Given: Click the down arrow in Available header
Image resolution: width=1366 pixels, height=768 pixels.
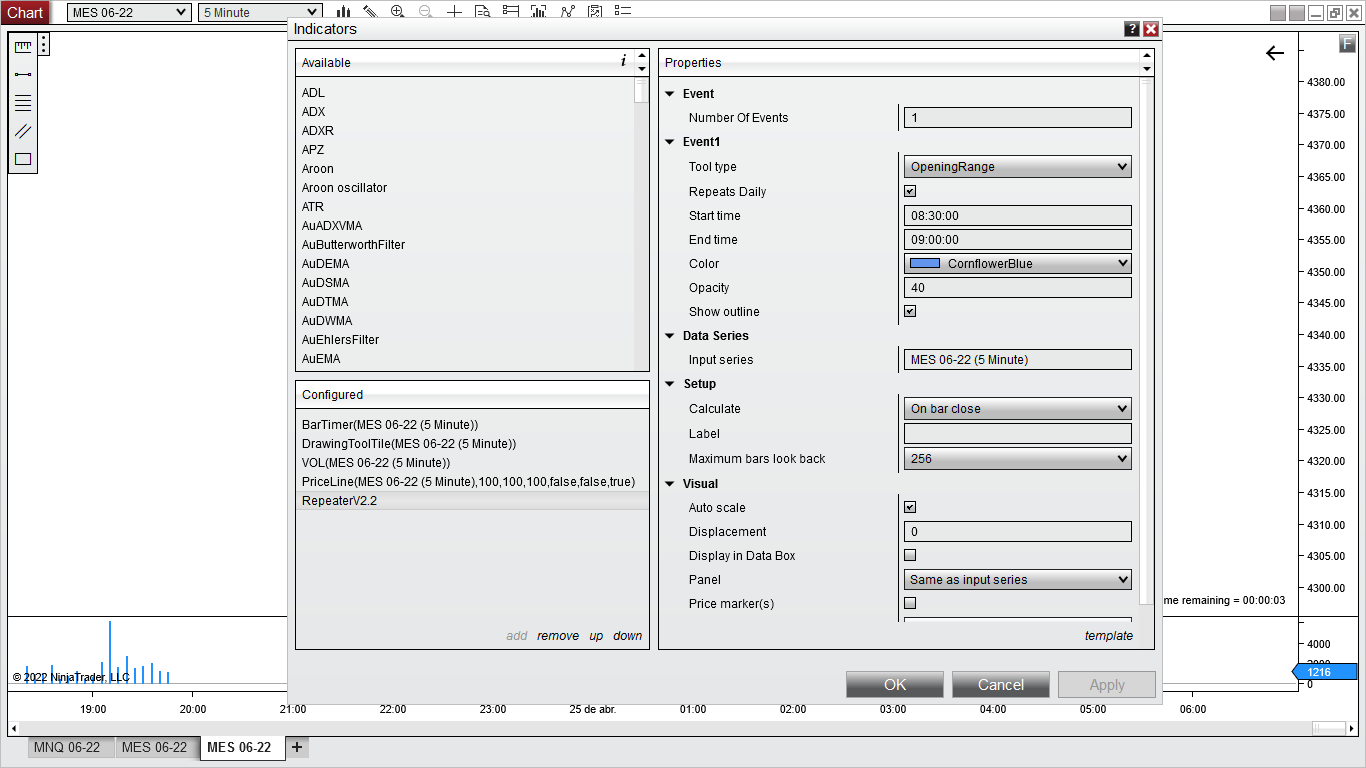Looking at the screenshot, I should pos(642,69).
